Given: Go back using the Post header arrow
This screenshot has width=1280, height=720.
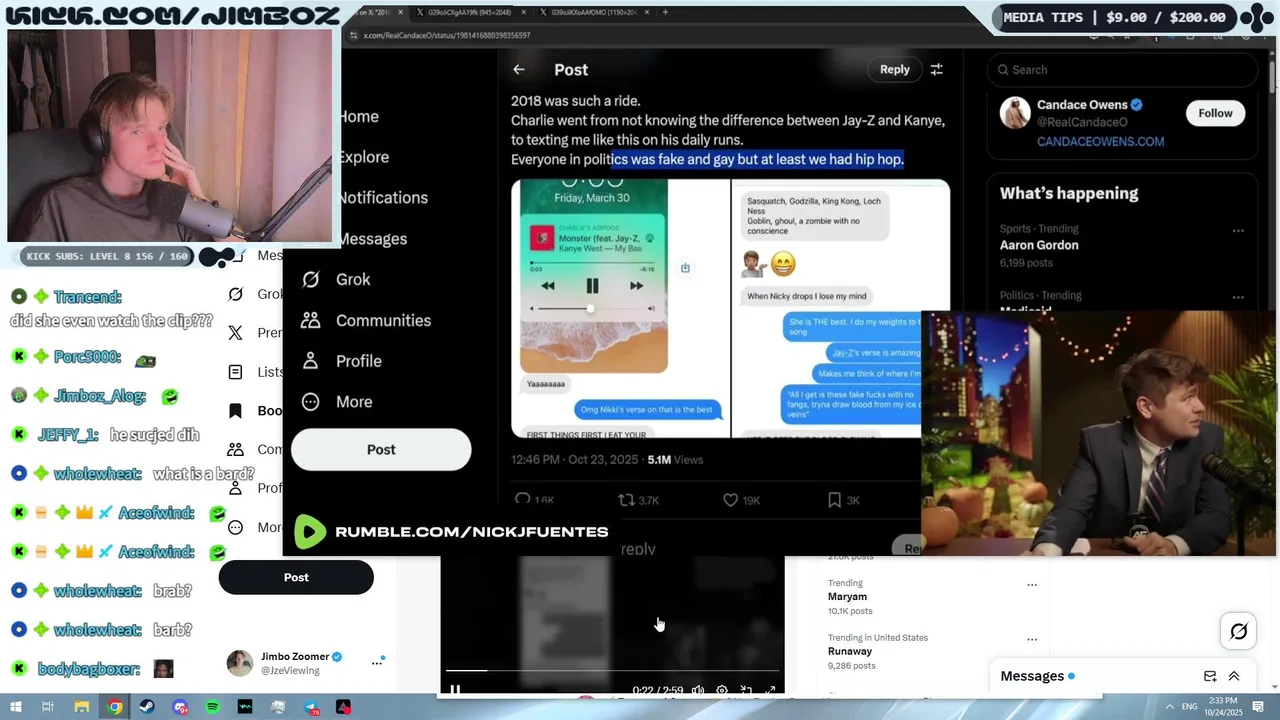Looking at the screenshot, I should click(x=518, y=70).
